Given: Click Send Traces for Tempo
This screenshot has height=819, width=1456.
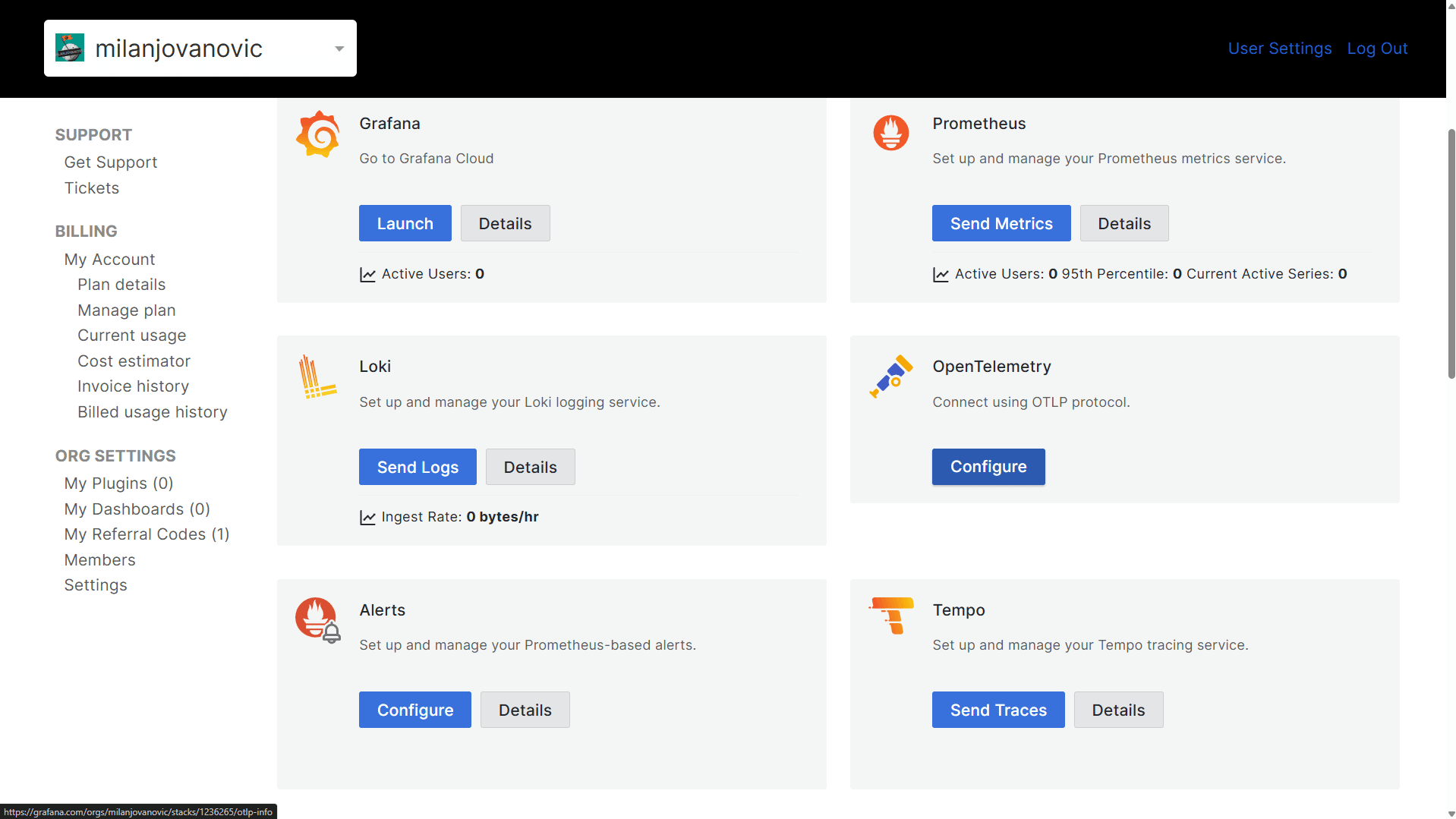Looking at the screenshot, I should pyautogui.click(x=997, y=710).
